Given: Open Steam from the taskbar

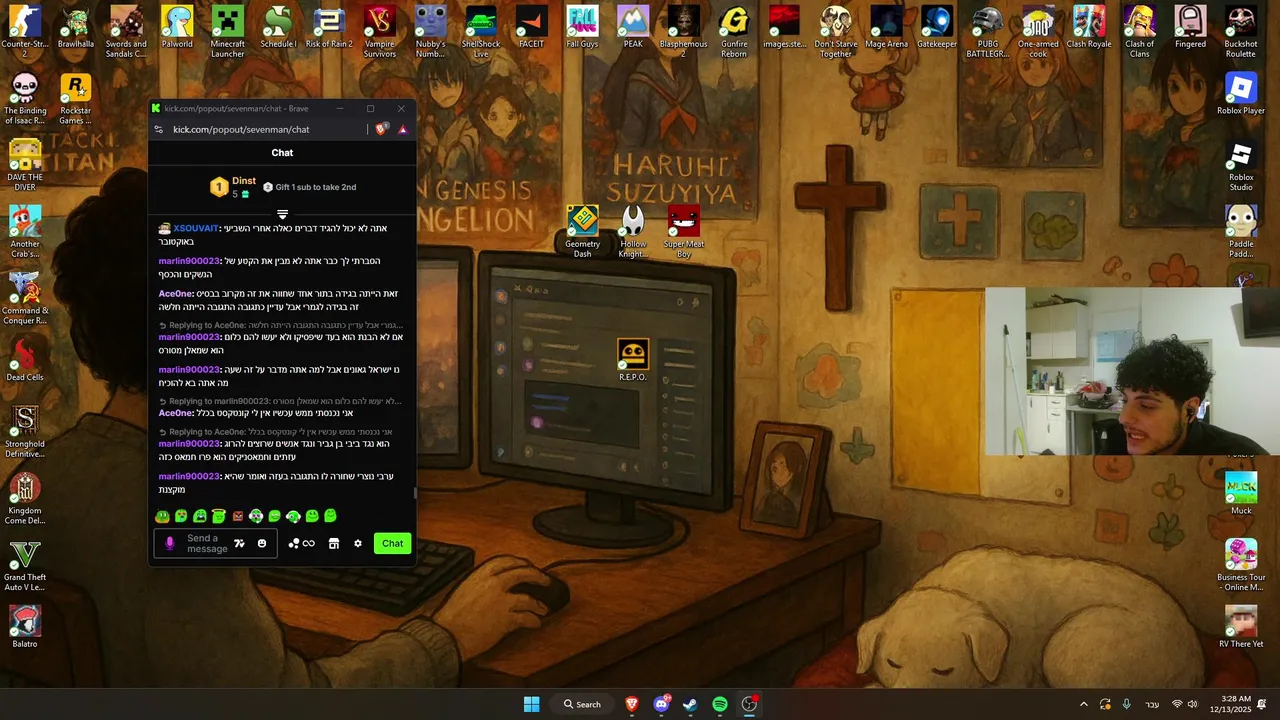Looking at the screenshot, I should (690, 704).
